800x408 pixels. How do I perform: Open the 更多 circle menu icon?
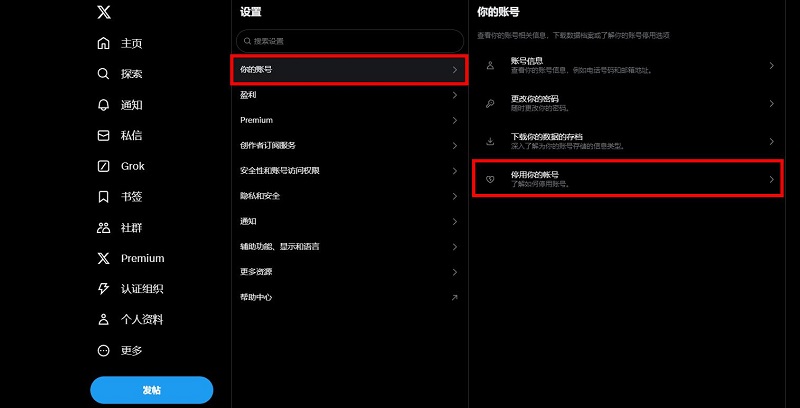104,350
